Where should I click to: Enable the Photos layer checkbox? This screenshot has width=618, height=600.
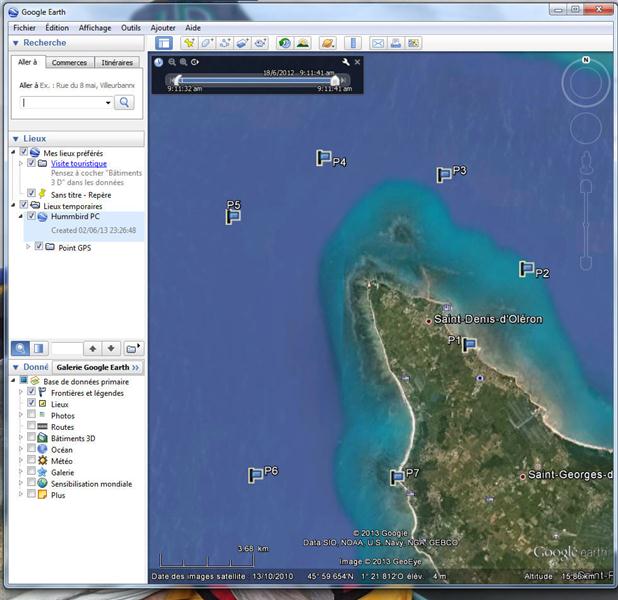(31, 414)
